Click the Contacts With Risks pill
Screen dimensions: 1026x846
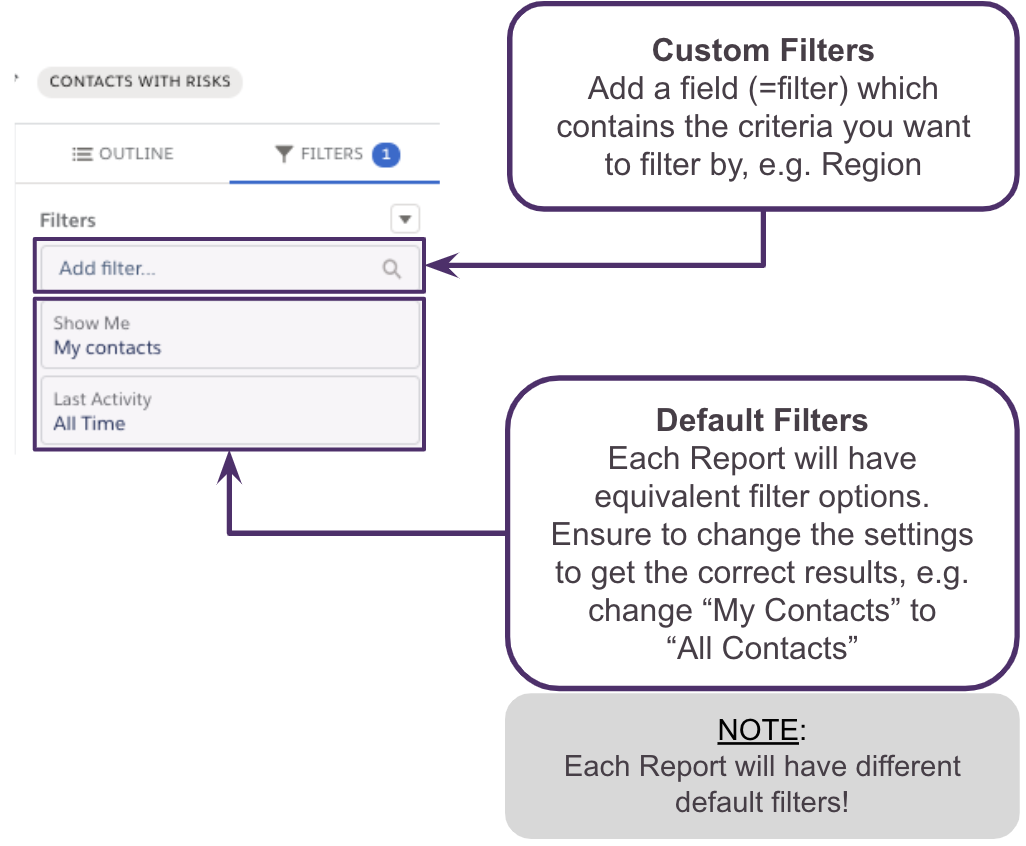point(140,82)
